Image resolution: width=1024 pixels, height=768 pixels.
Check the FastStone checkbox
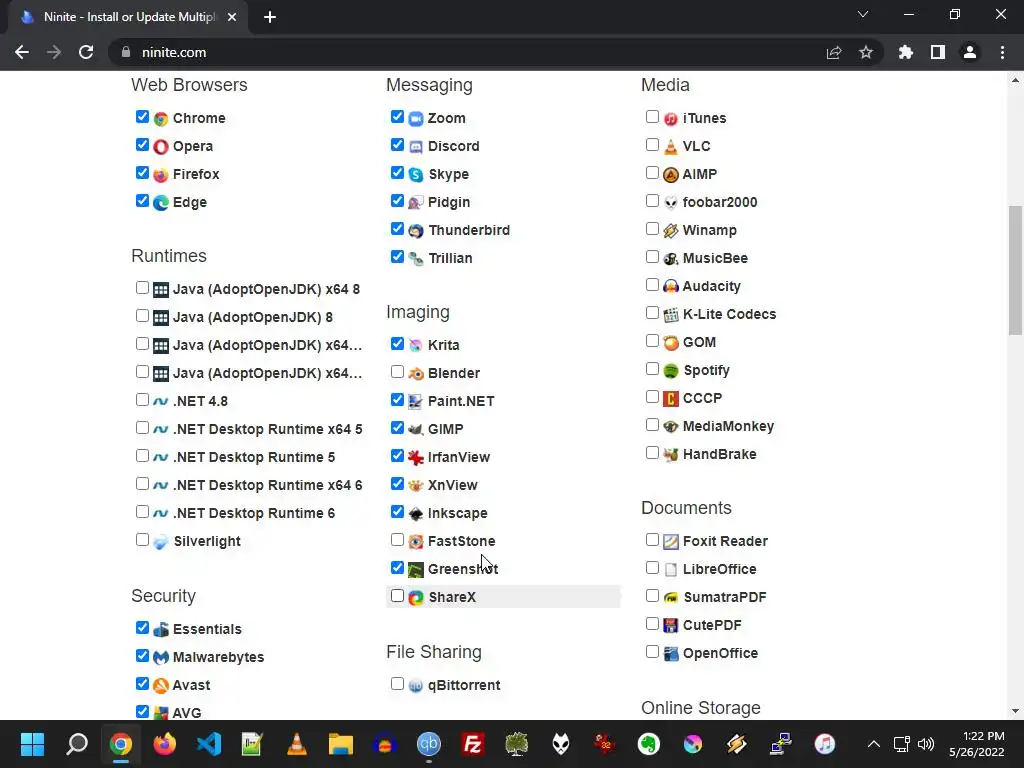[397, 539]
